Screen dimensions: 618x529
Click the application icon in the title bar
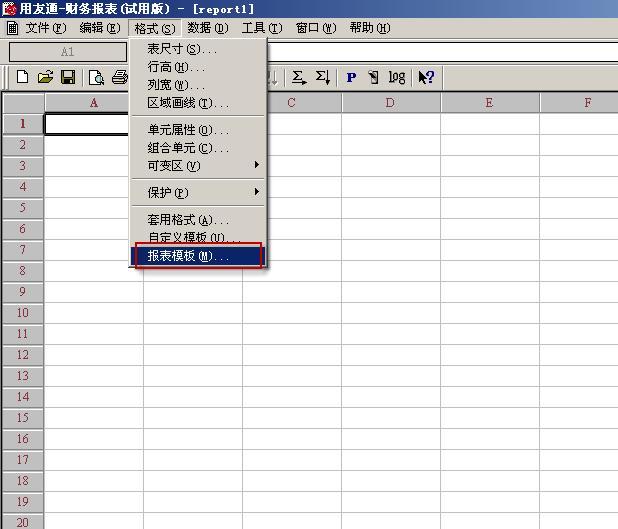(x=9, y=8)
